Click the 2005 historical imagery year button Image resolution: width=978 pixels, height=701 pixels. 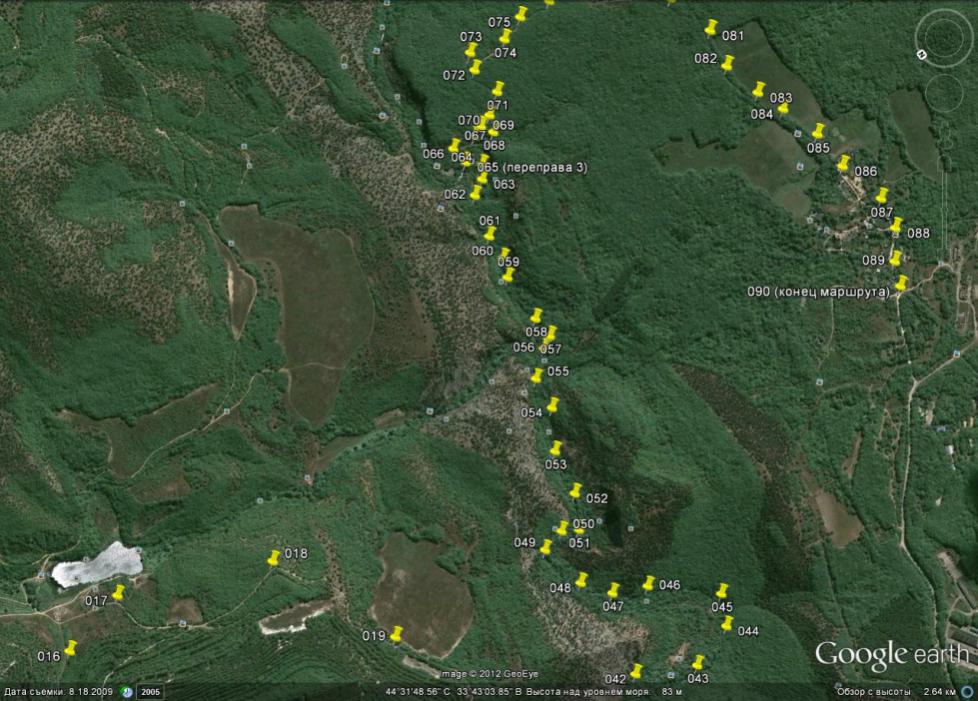(x=150, y=692)
